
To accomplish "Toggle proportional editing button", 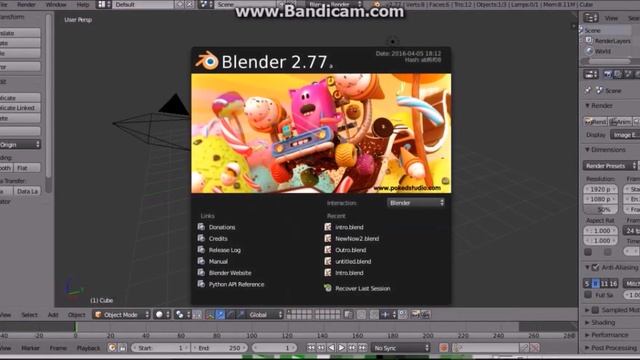I will [x=361, y=314].
